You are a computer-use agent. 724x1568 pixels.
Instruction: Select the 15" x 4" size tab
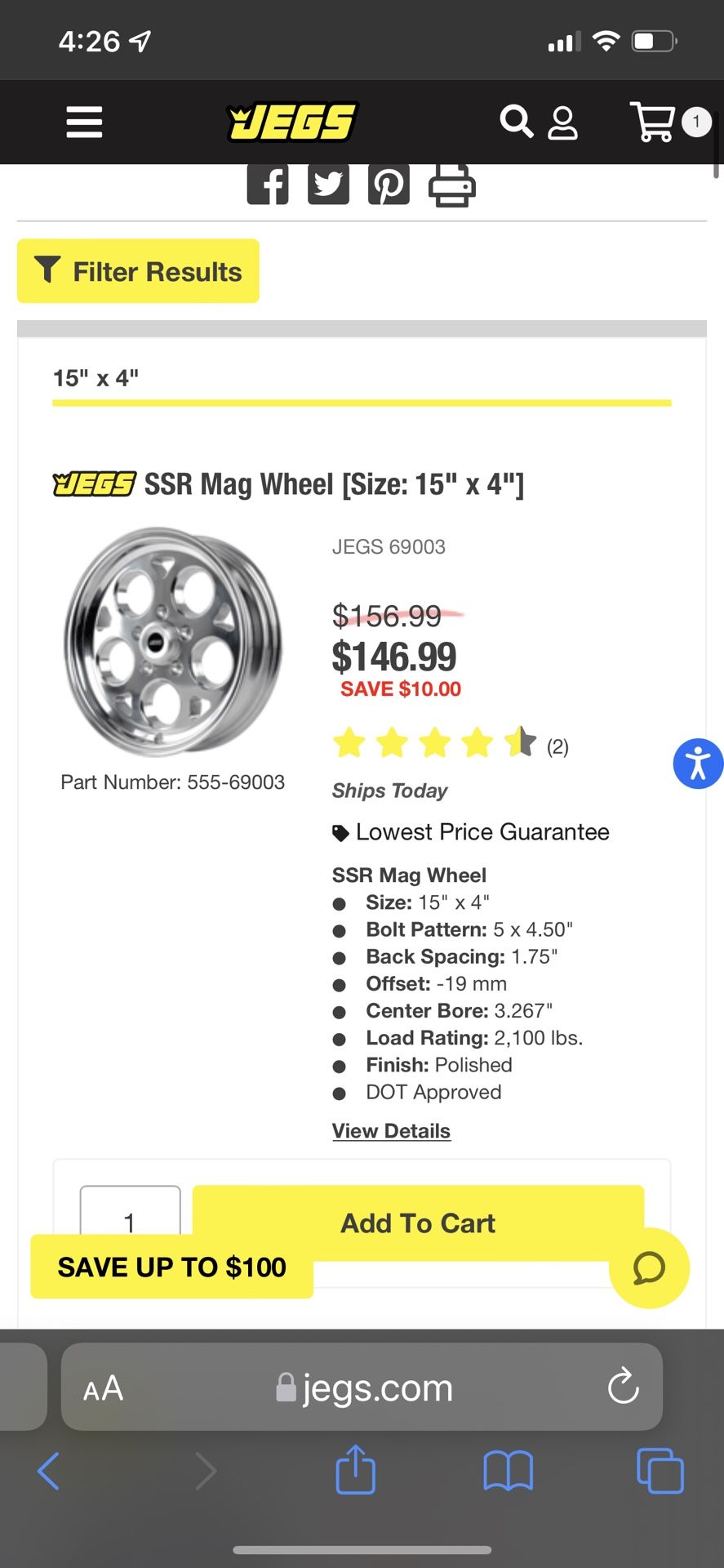[96, 378]
